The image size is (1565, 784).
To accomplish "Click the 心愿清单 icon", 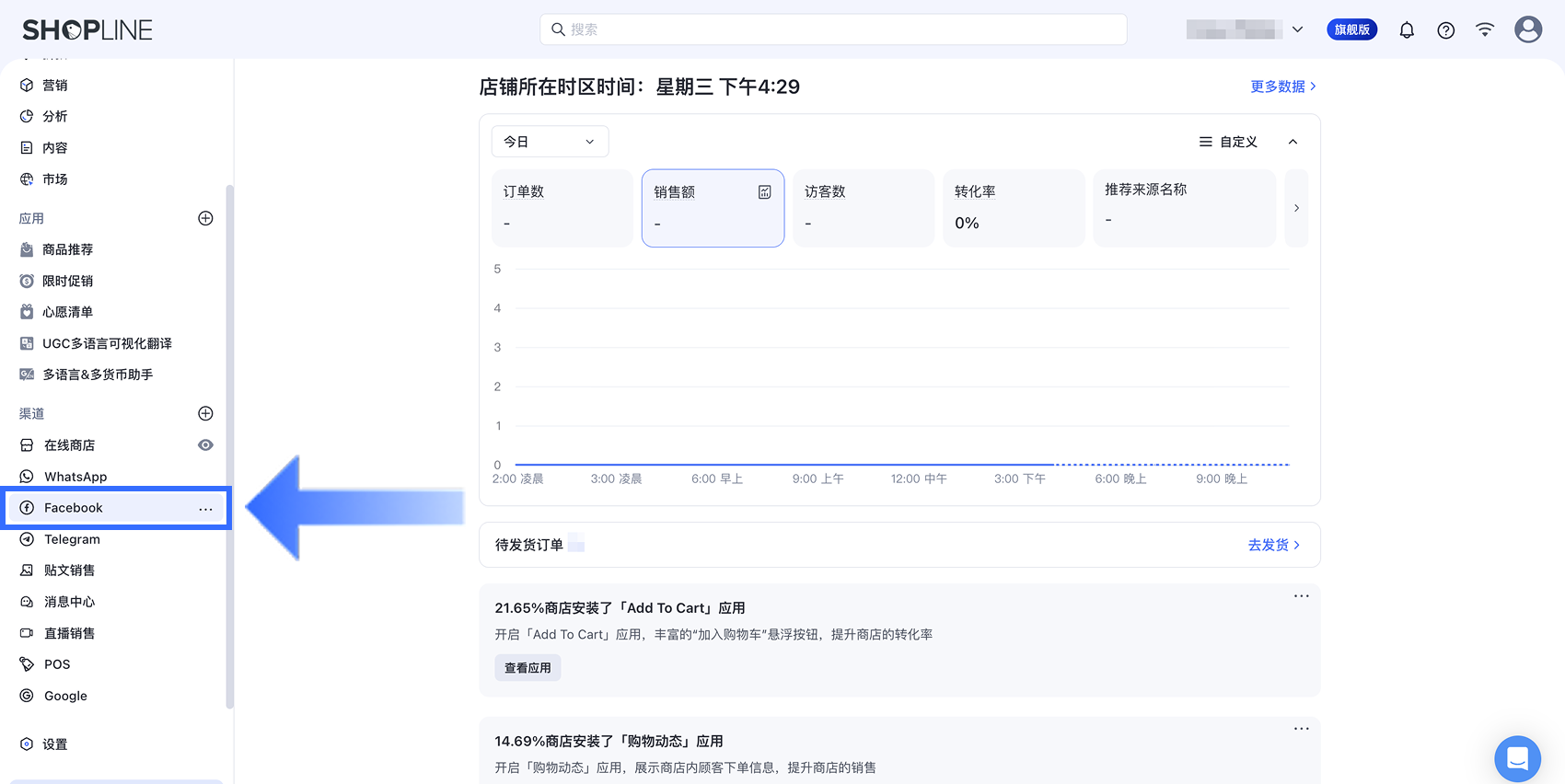I will pyautogui.click(x=27, y=312).
